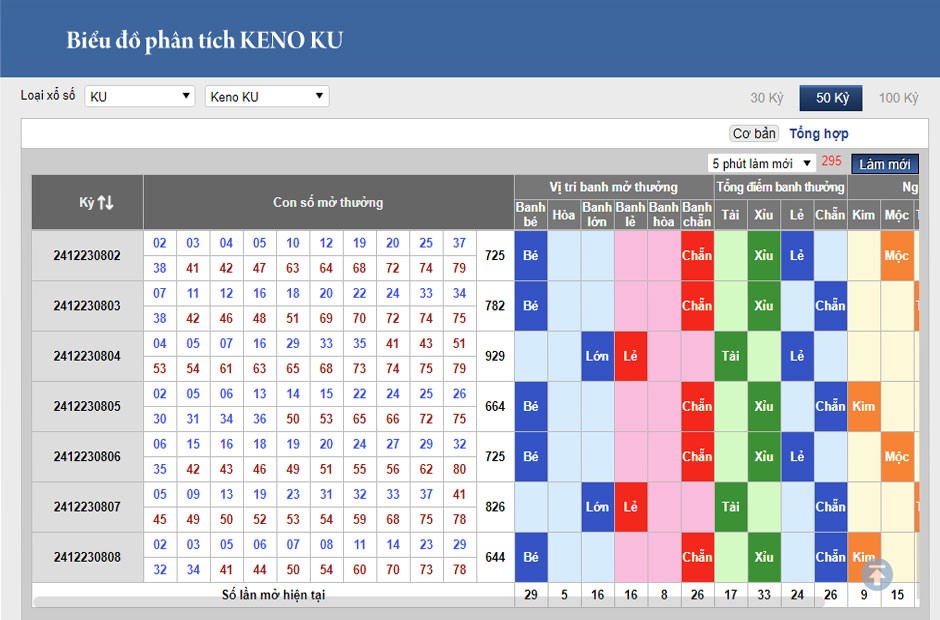Select period 2412230803 row label
The image size is (940, 620).
(x=87, y=306)
